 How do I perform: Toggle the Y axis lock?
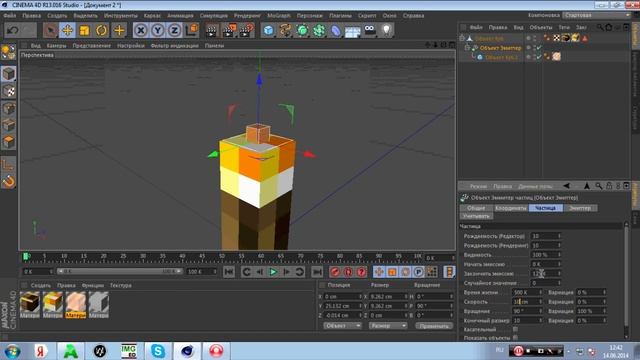(x=158, y=30)
